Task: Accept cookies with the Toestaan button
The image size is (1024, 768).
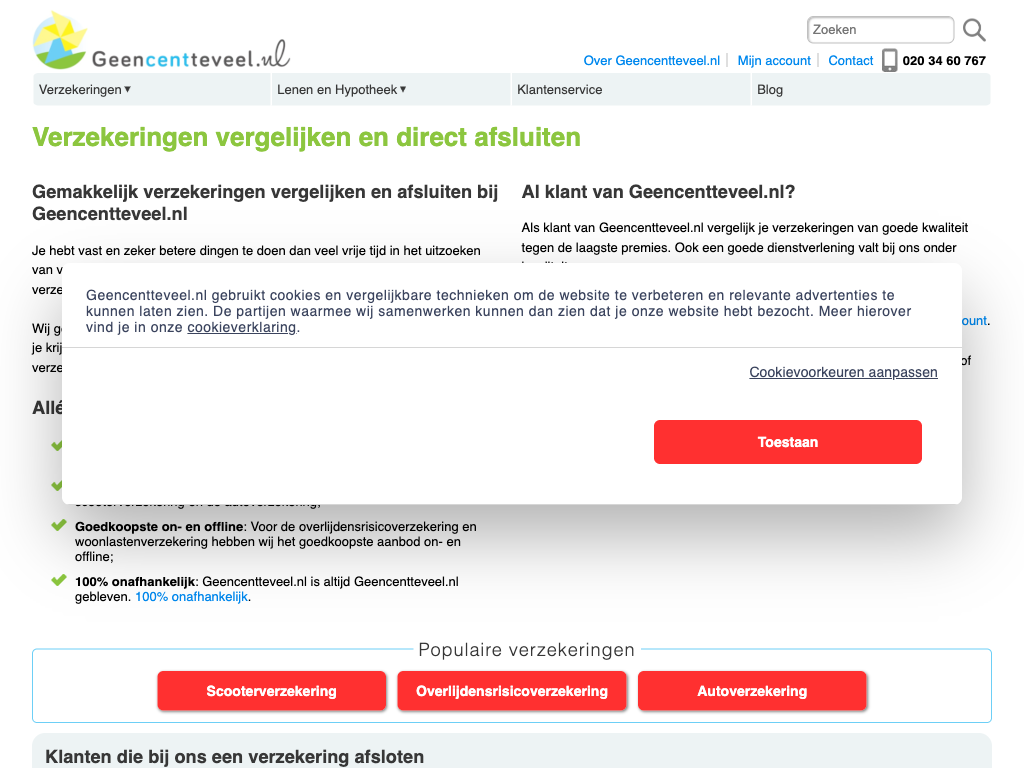Action: (x=788, y=442)
